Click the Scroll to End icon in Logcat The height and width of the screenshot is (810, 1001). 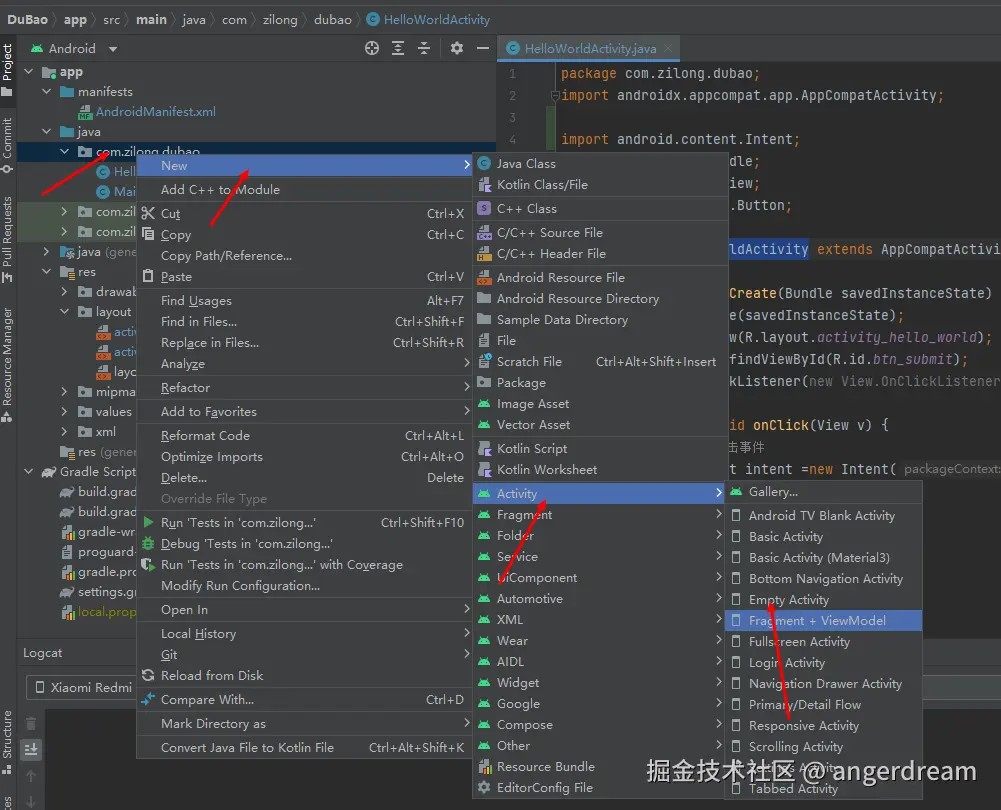tap(31, 749)
